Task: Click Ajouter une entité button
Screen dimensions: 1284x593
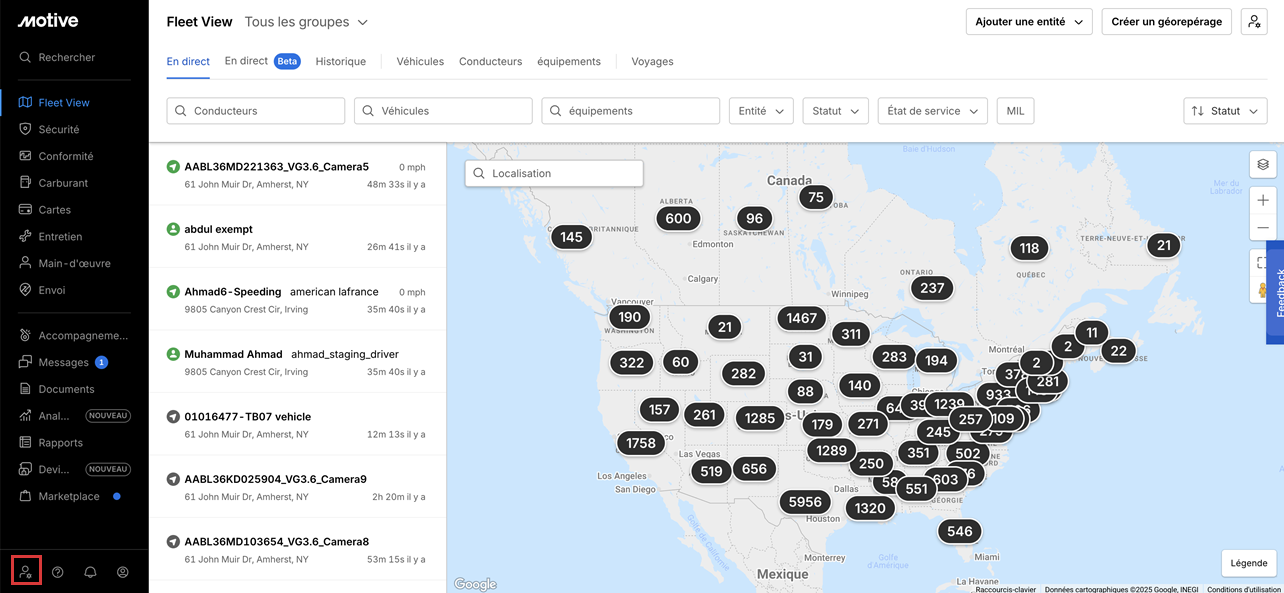Action: 1028,22
